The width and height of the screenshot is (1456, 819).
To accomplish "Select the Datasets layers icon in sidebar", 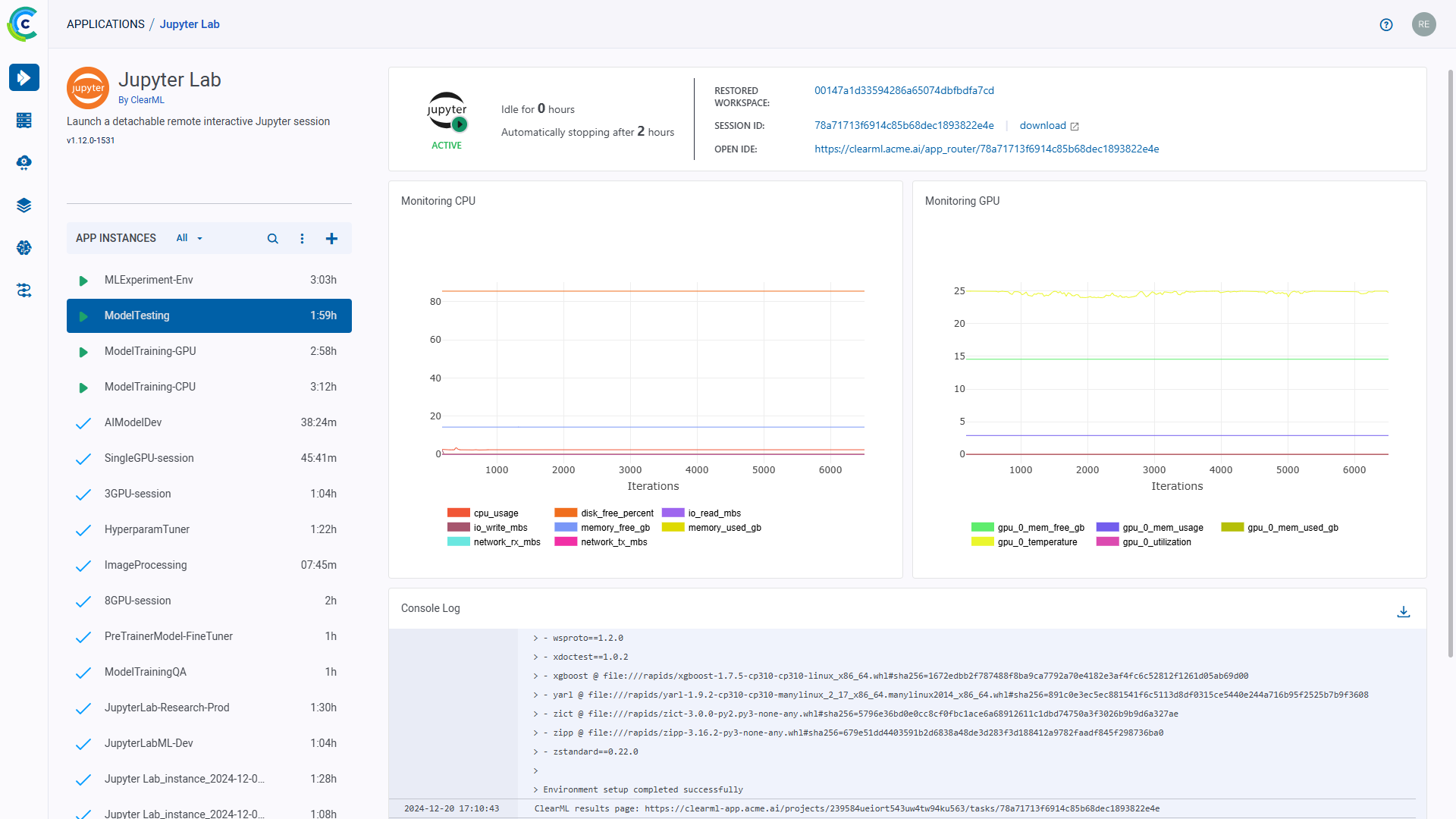I will [24, 205].
